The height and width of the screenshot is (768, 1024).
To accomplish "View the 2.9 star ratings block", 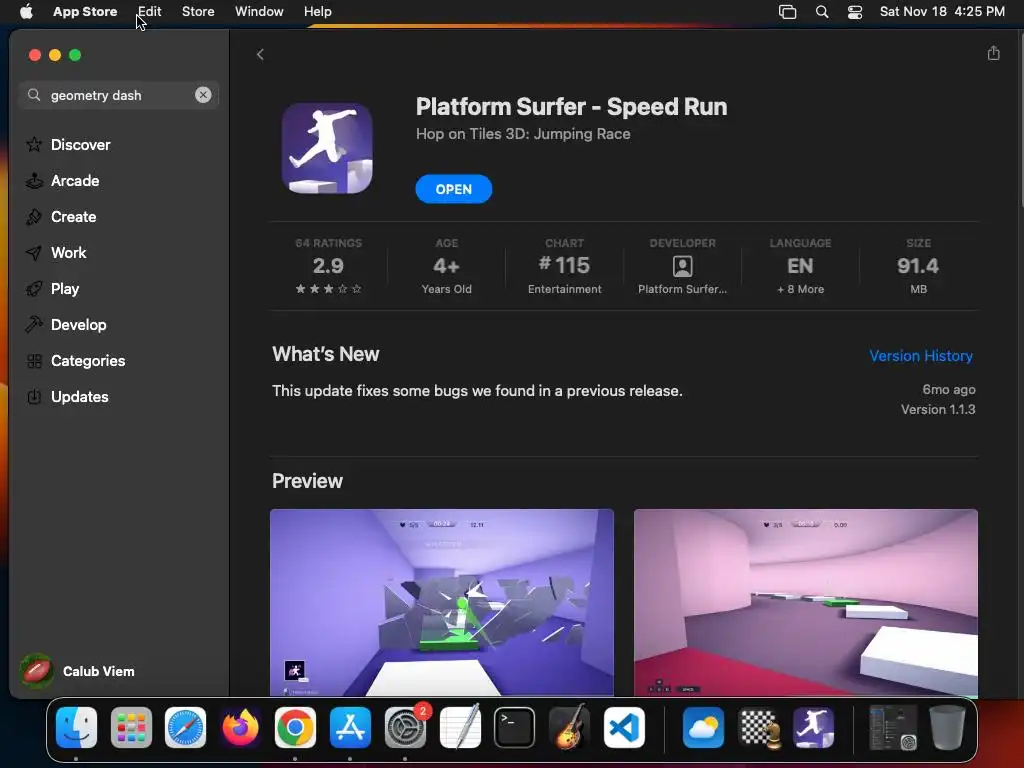I will 328,266.
